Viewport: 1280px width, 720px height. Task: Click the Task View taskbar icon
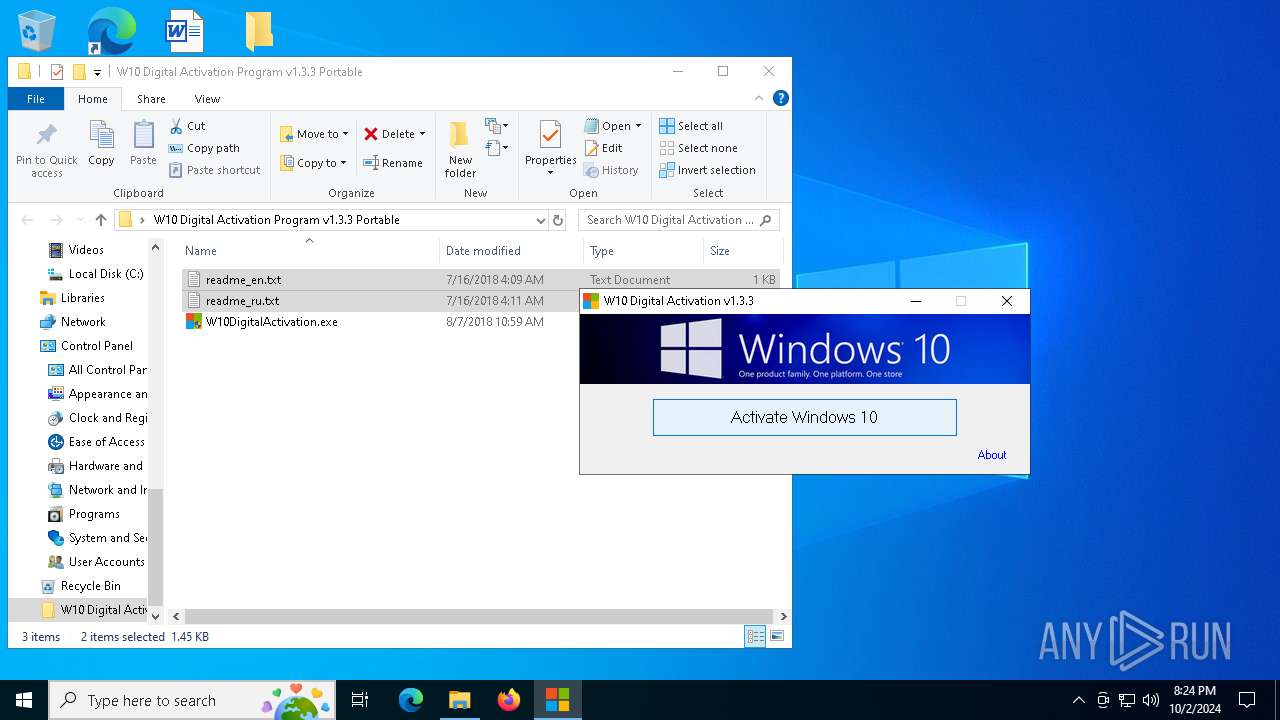click(x=360, y=700)
